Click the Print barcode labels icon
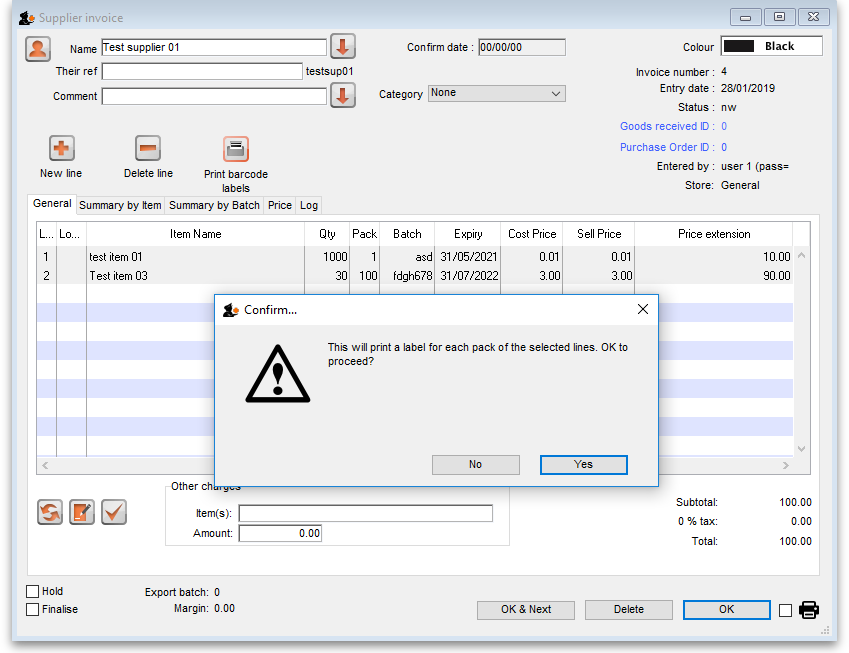The image size is (849, 653). click(236, 149)
